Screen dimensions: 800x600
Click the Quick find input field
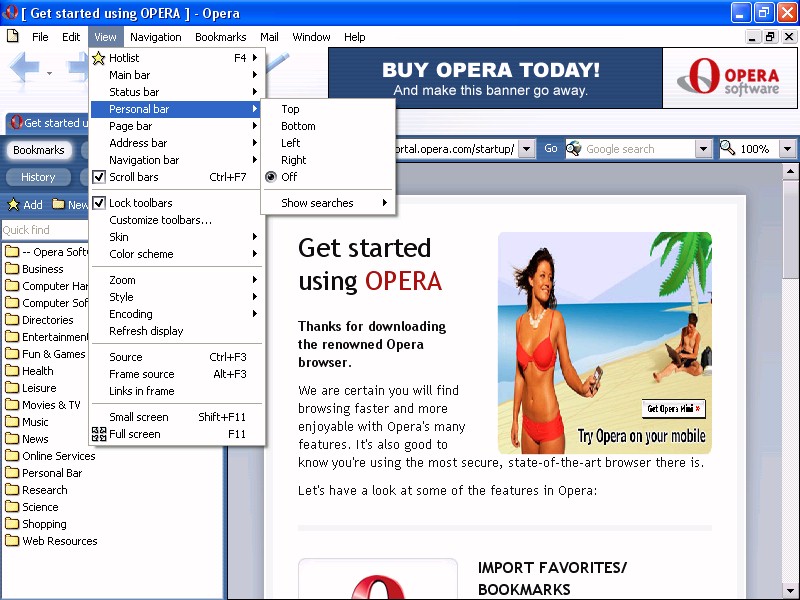tap(45, 230)
